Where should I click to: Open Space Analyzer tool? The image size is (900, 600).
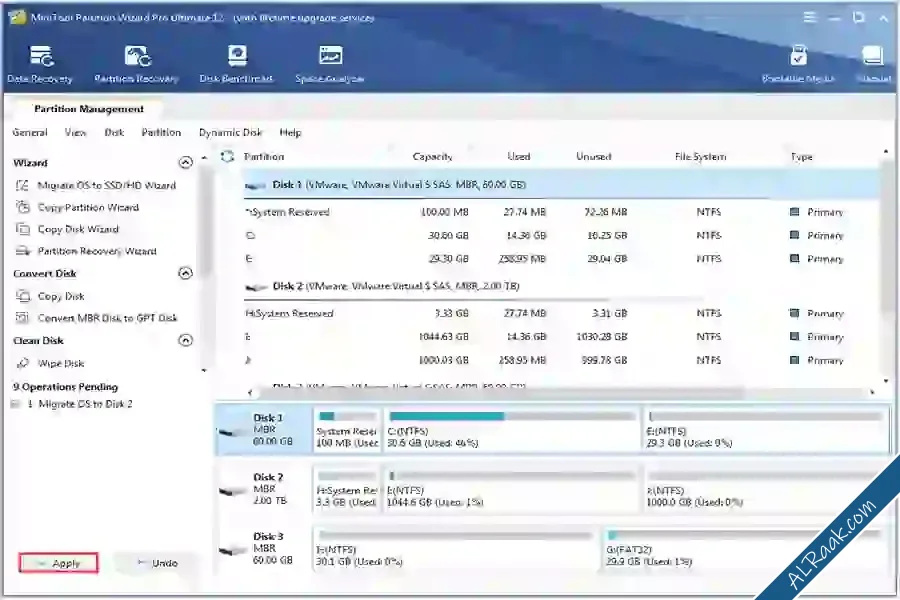[329, 64]
